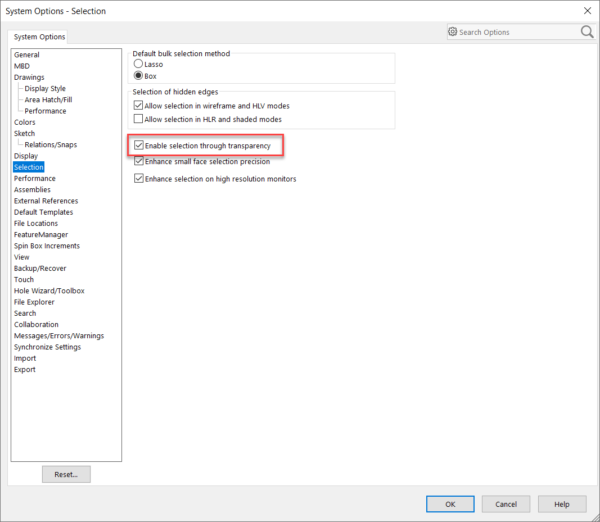Open Spin Box Increments options

point(47,246)
